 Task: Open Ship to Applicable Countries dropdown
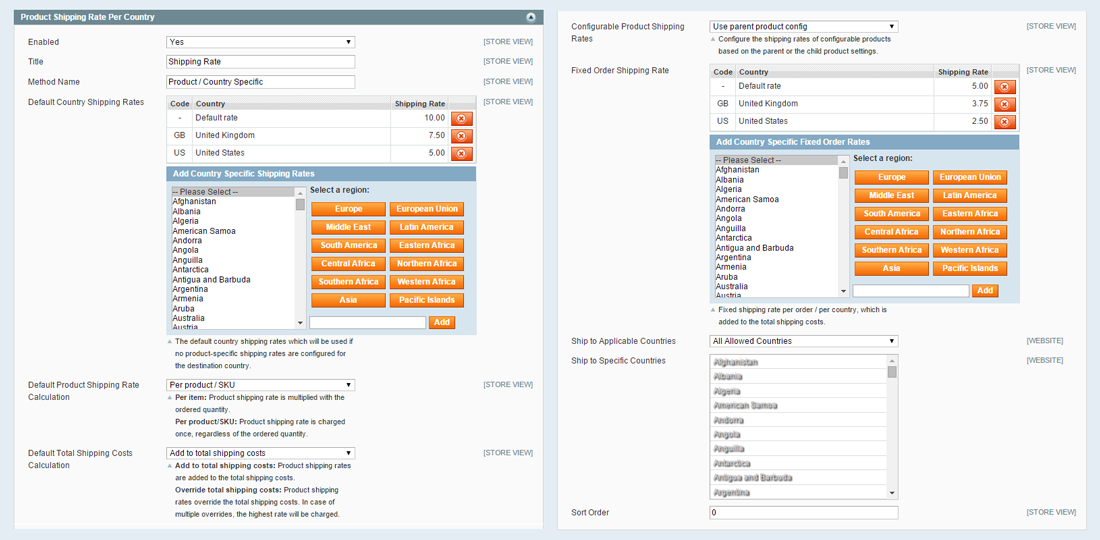[803, 341]
